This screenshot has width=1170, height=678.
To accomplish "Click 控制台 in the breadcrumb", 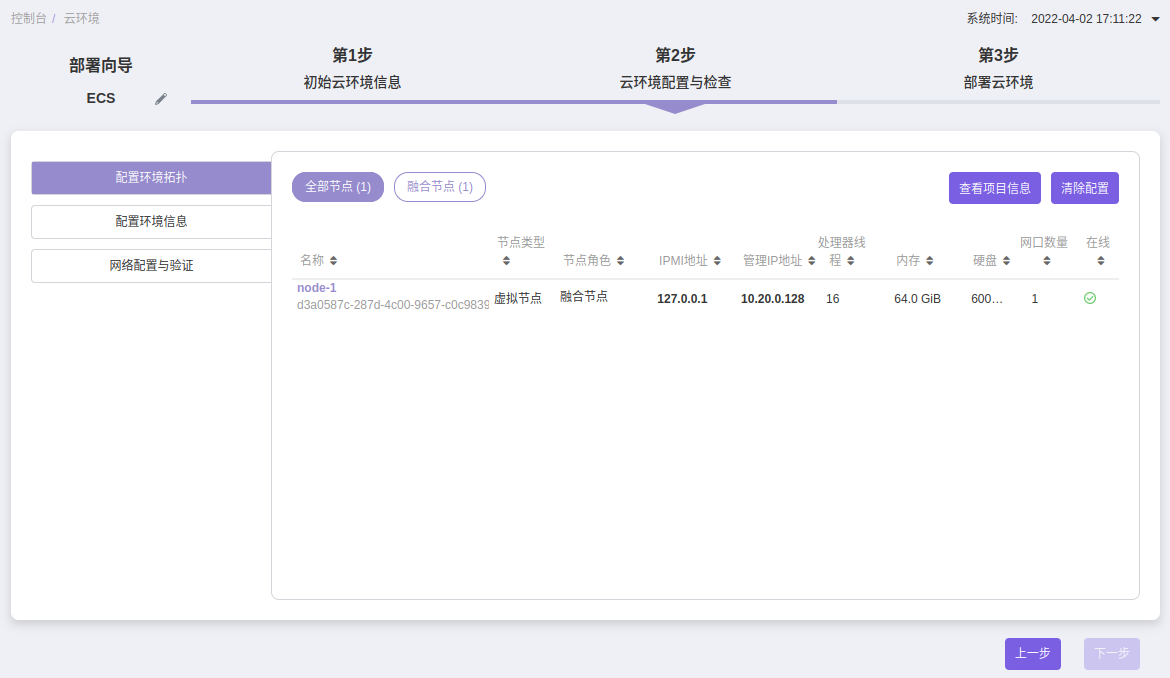I will [28, 19].
